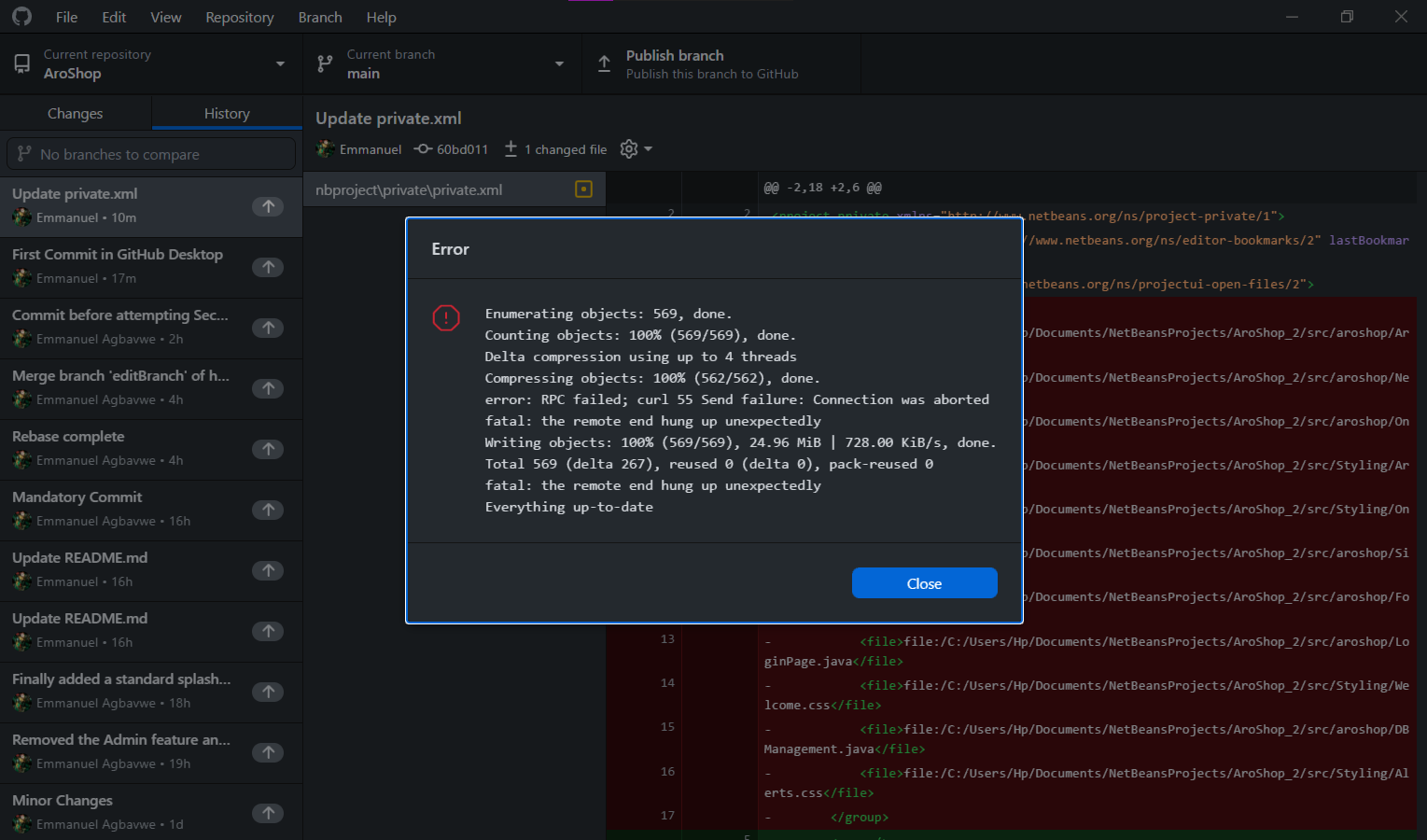Expand the Current branch main dropdown

pyautogui.click(x=442, y=63)
